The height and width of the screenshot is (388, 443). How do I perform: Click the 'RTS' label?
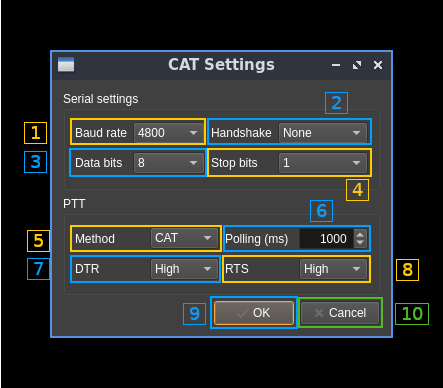237,269
